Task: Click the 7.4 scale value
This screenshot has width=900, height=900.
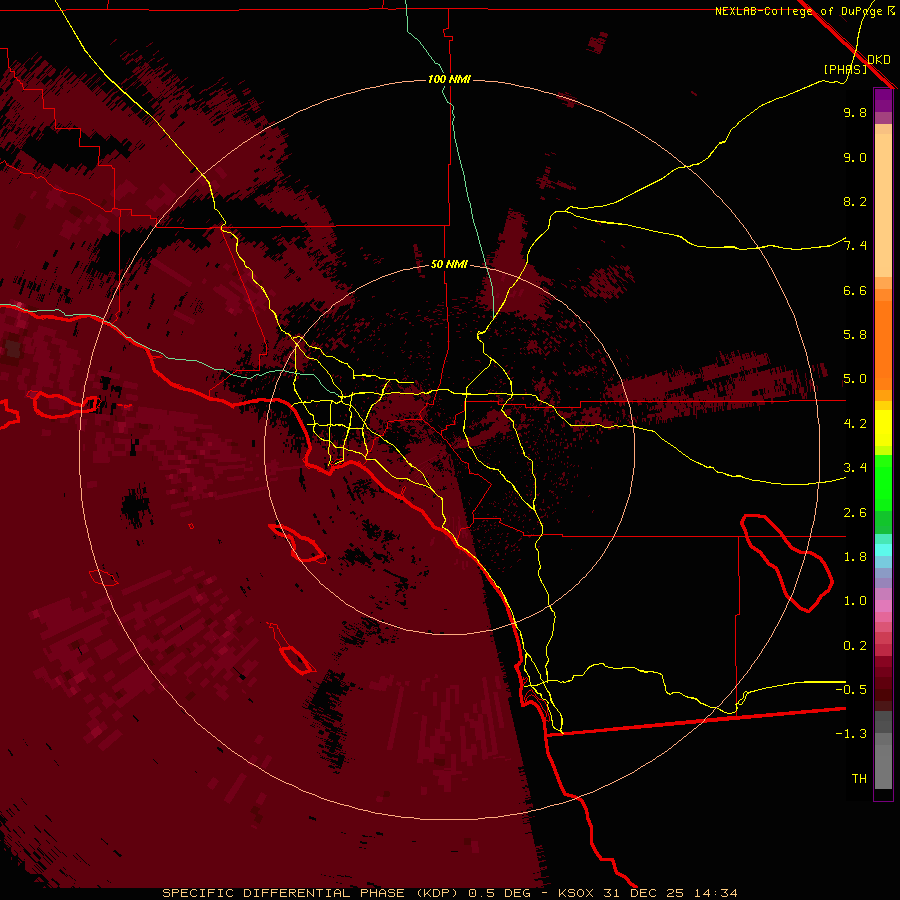Action: 855,246
